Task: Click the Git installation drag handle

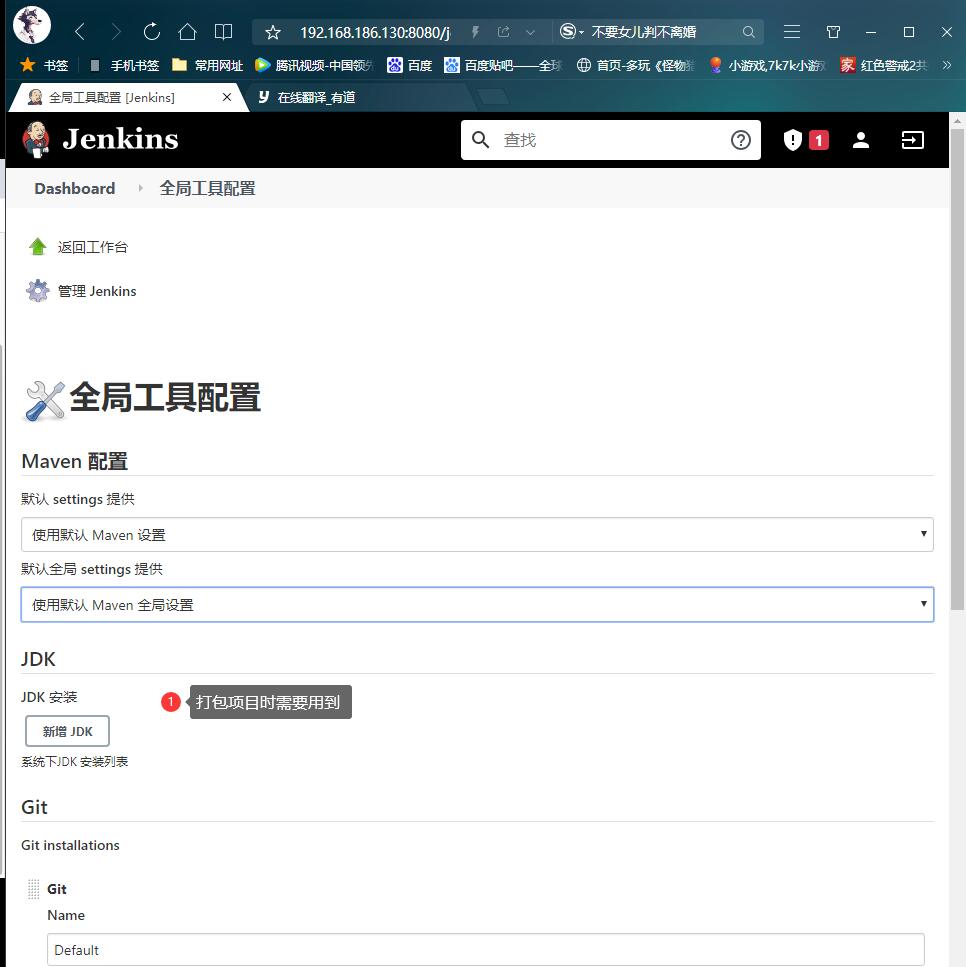Action: (33, 889)
